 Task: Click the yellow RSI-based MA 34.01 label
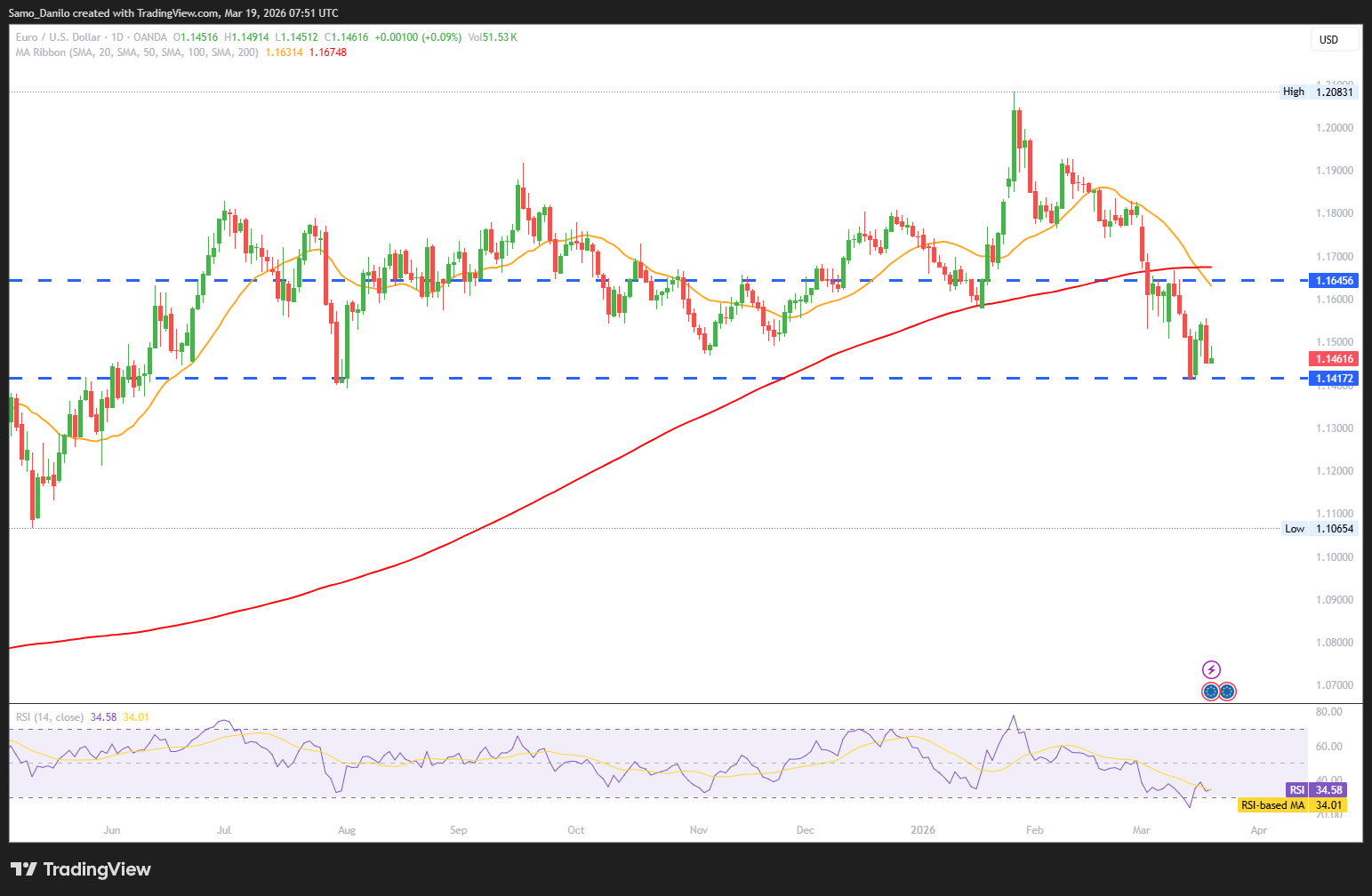[1293, 805]
